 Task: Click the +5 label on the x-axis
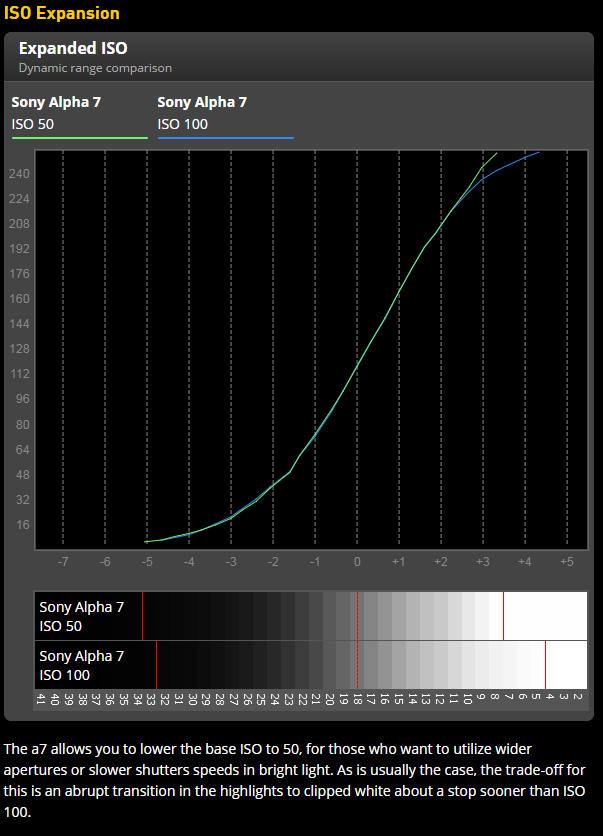[567, 561]
